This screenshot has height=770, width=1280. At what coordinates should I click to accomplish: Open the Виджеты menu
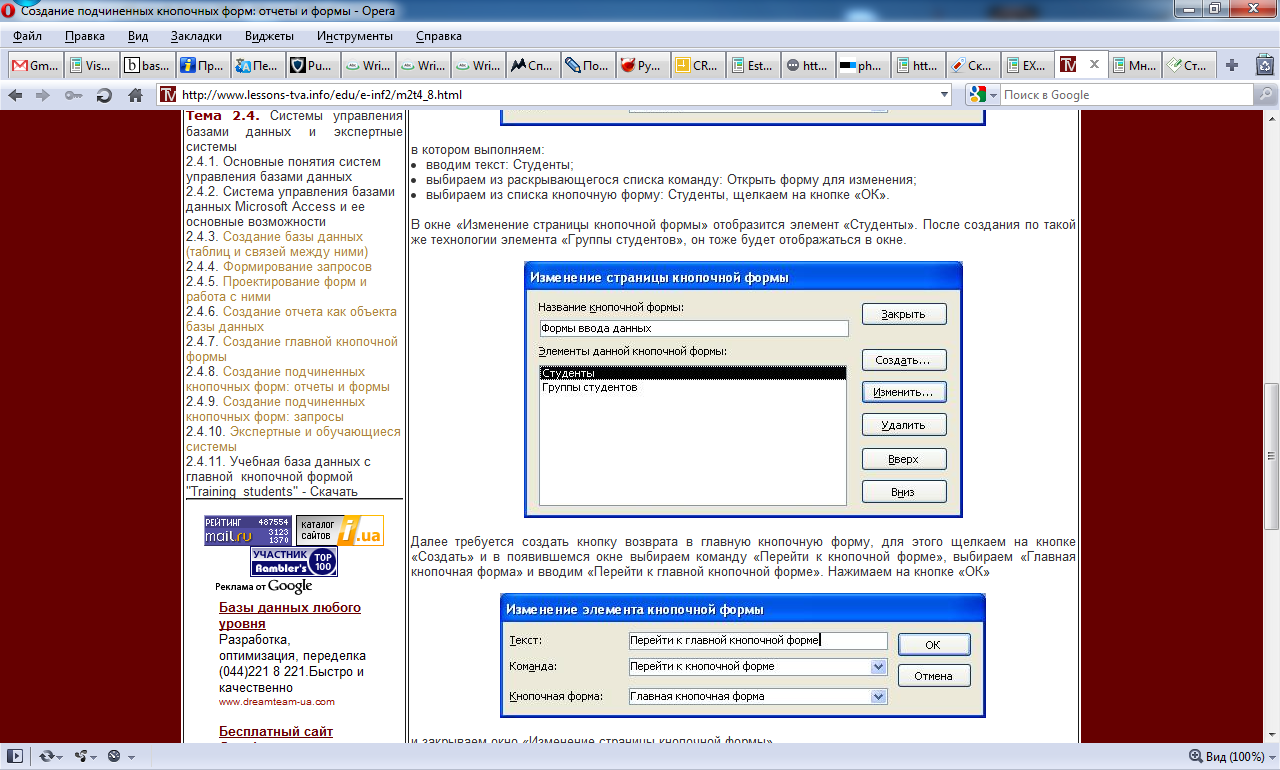[269, 36]
